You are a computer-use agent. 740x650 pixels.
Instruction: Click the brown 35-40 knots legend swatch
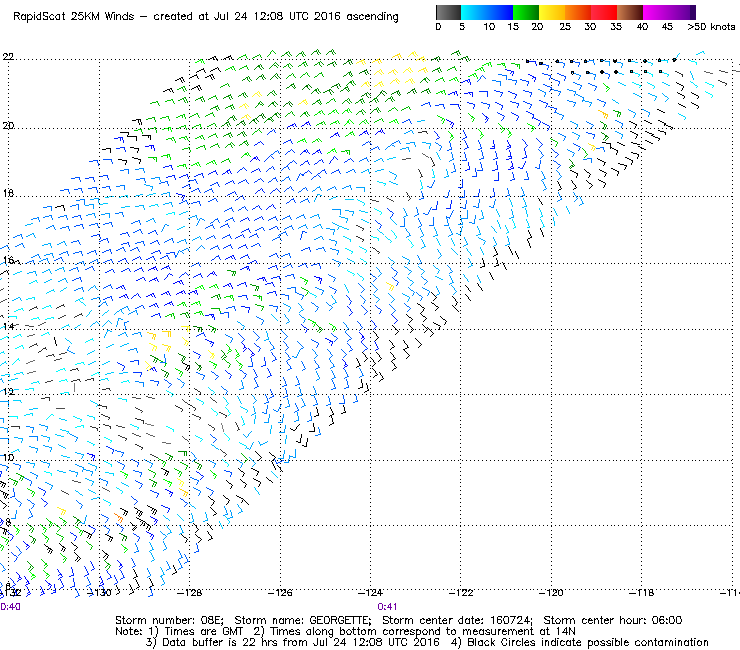coord(630,12)
